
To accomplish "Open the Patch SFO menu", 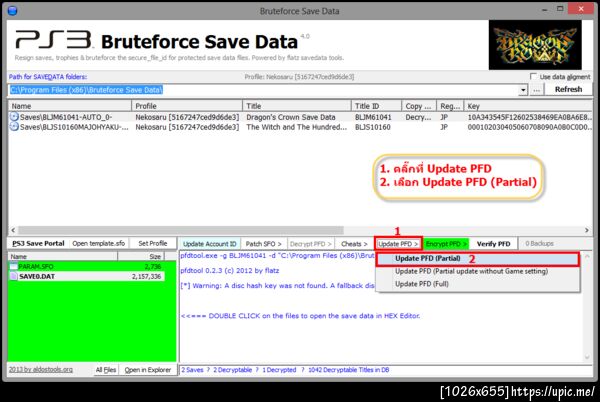I will [263, 244].
